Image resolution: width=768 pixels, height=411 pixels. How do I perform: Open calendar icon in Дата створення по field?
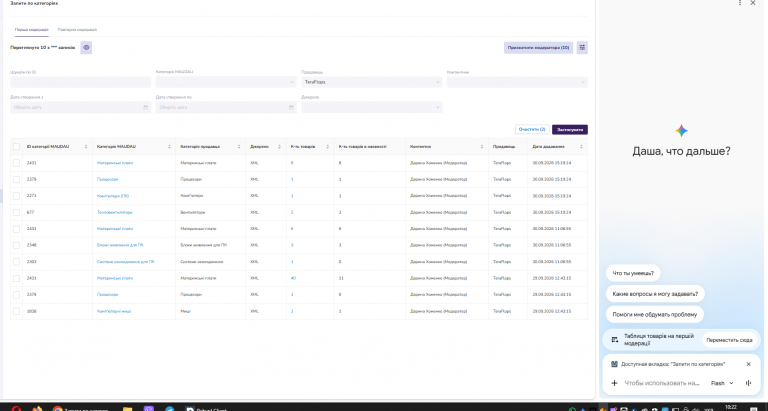[291, 107]
